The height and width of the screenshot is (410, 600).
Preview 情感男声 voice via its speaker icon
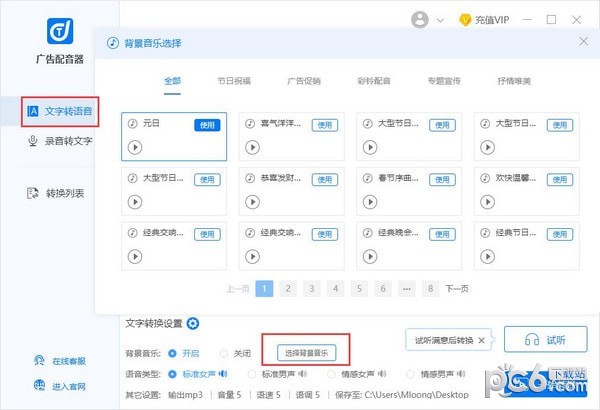tap(461, 374)
